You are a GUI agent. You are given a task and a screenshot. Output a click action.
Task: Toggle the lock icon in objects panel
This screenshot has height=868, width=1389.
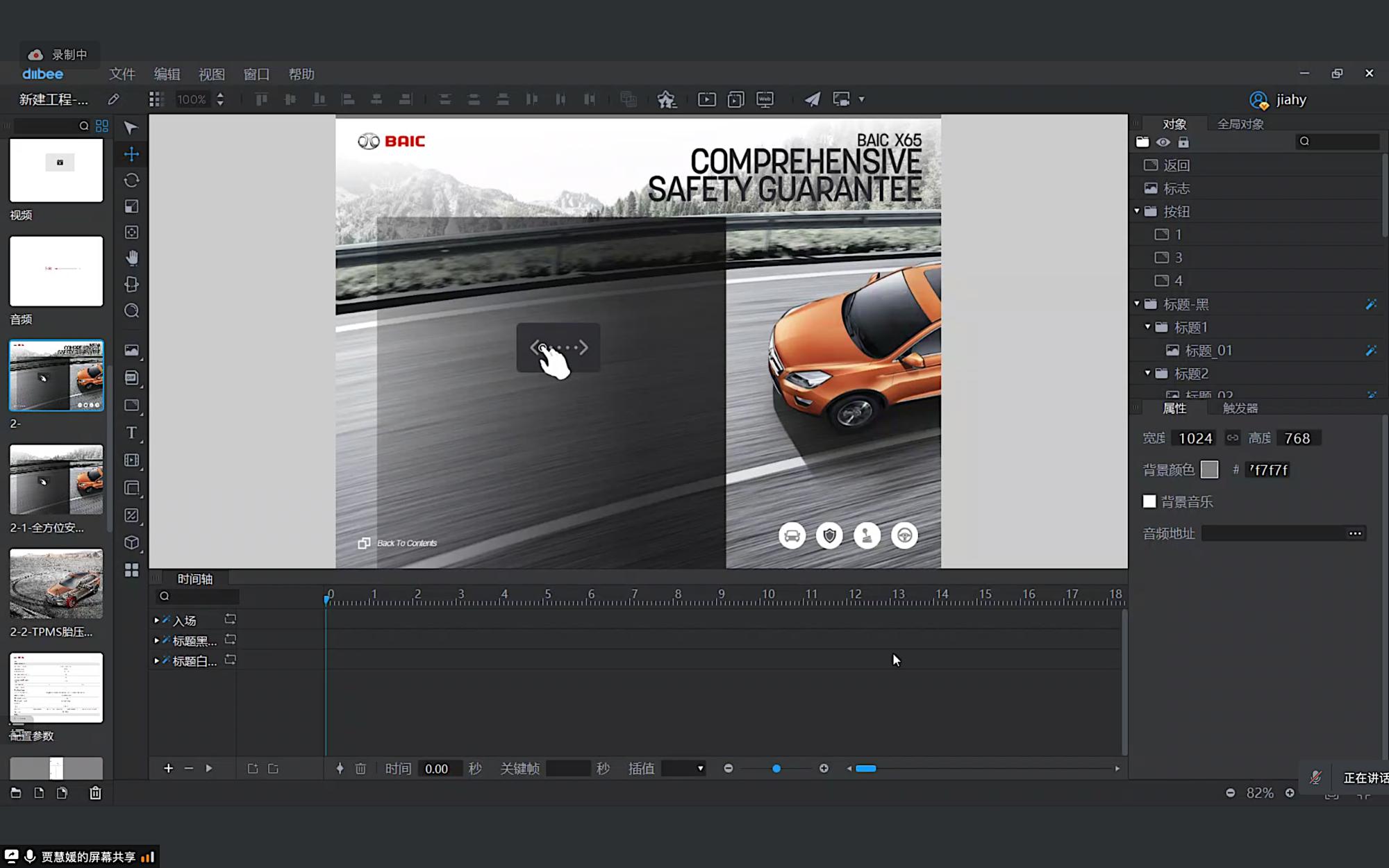[1183, 142]
